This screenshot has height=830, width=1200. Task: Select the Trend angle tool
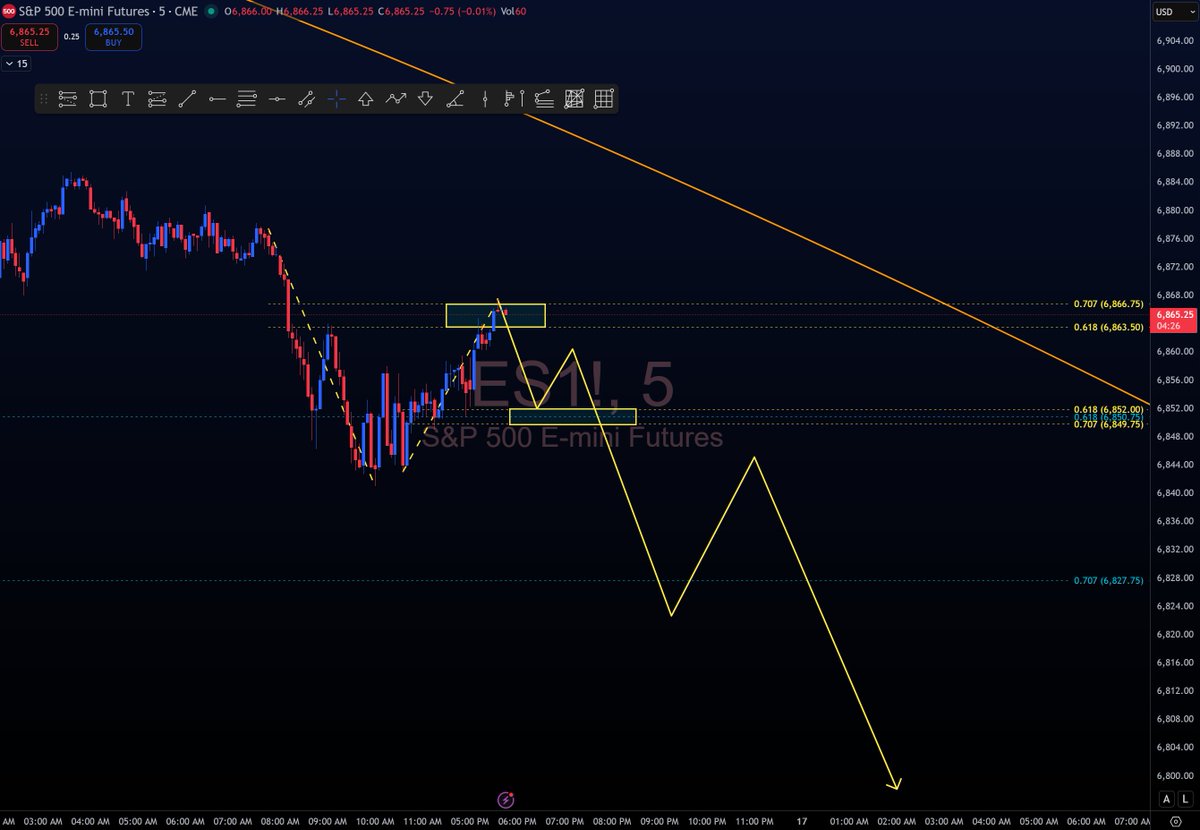click(x=455, y=98)
